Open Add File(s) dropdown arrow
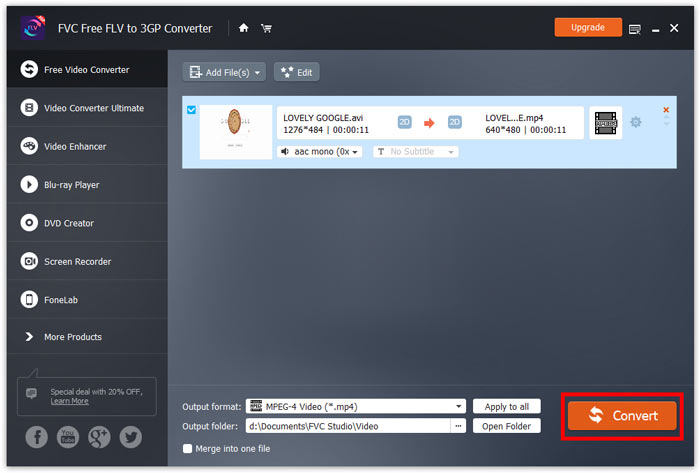700x473 pixels. [258, 73]
